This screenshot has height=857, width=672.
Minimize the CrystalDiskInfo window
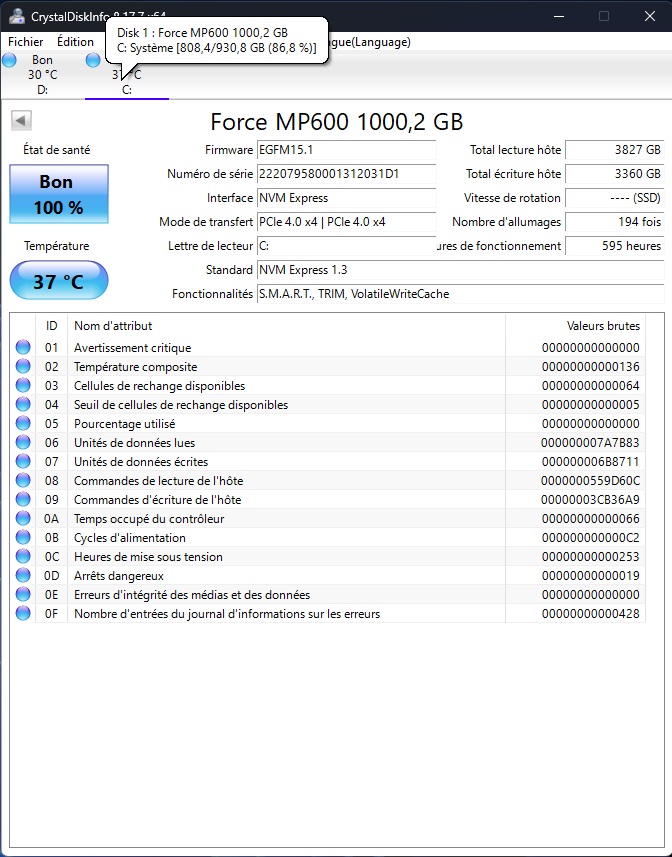[559, 16]
